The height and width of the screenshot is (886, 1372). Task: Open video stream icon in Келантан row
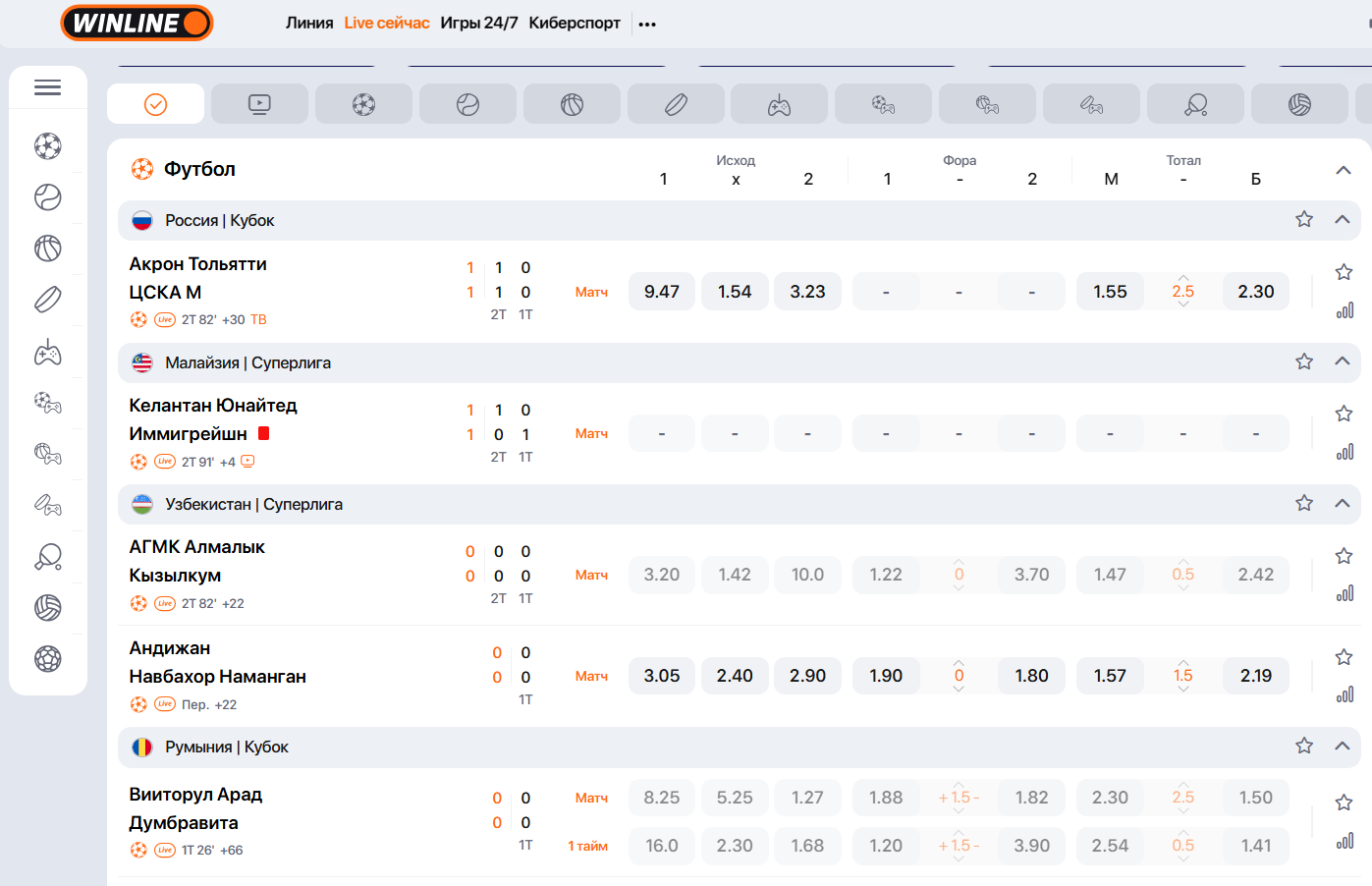[x=247, y=461]
